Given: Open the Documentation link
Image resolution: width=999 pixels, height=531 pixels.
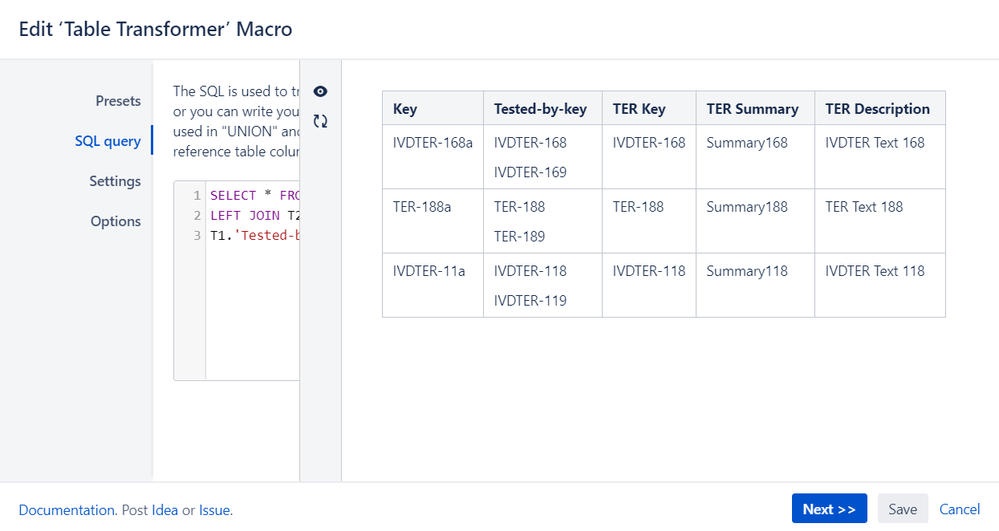Looking at the screenshot, I should (67, 510).
